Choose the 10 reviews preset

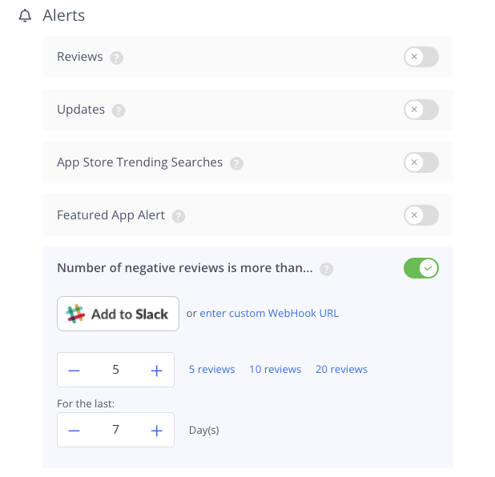coord(275,369)
